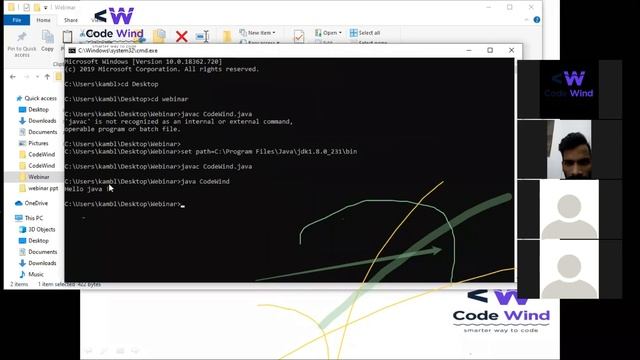Open the second CodeWind folder in sidebar
Image resolution: width=640 pixels, height=360 pixels.
click(x=37, y=166)
